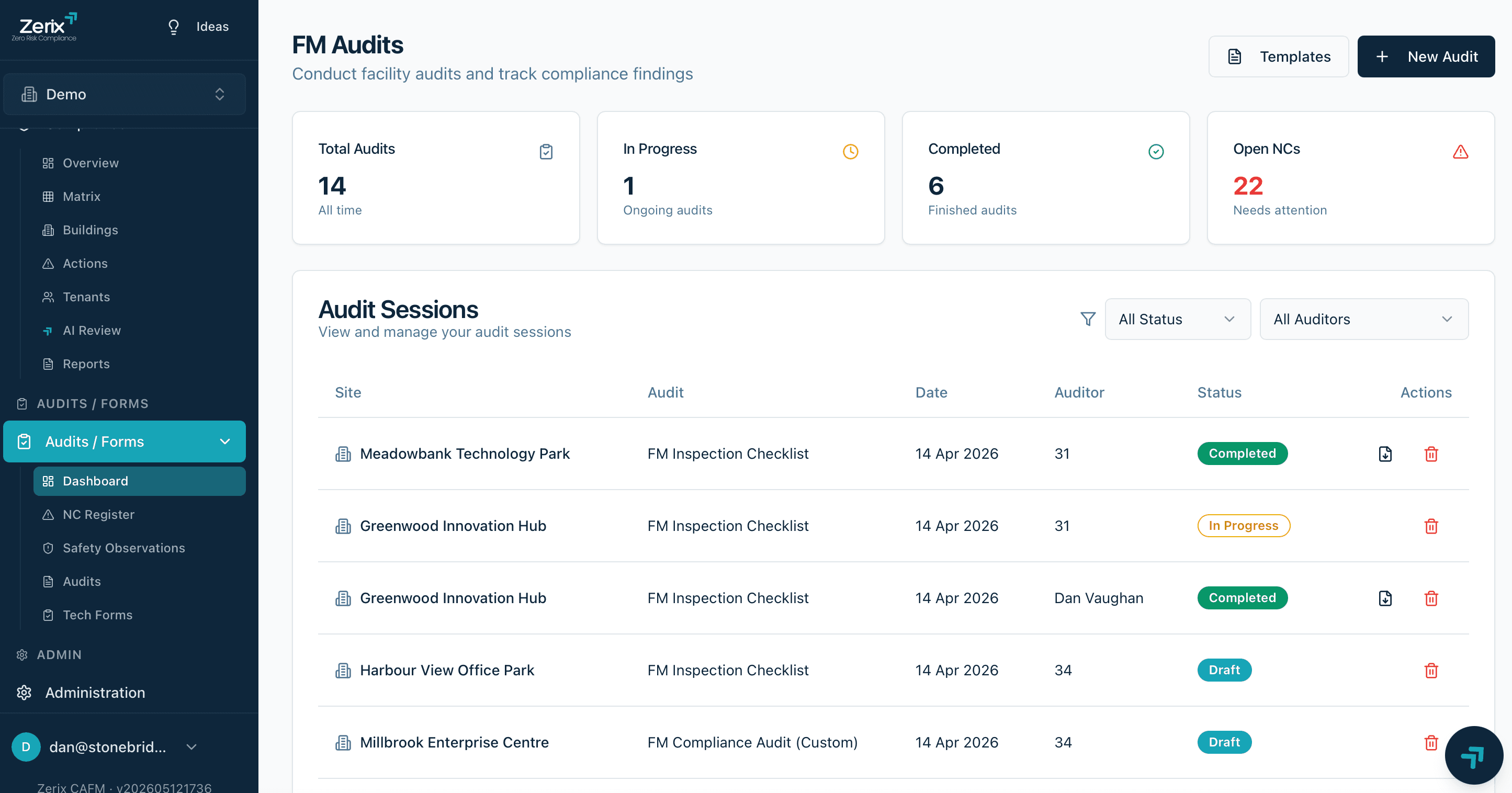Click Meadowbank Technology Park site name
This screenshot has height=793, width=1512.
click(x=464, y=454)
